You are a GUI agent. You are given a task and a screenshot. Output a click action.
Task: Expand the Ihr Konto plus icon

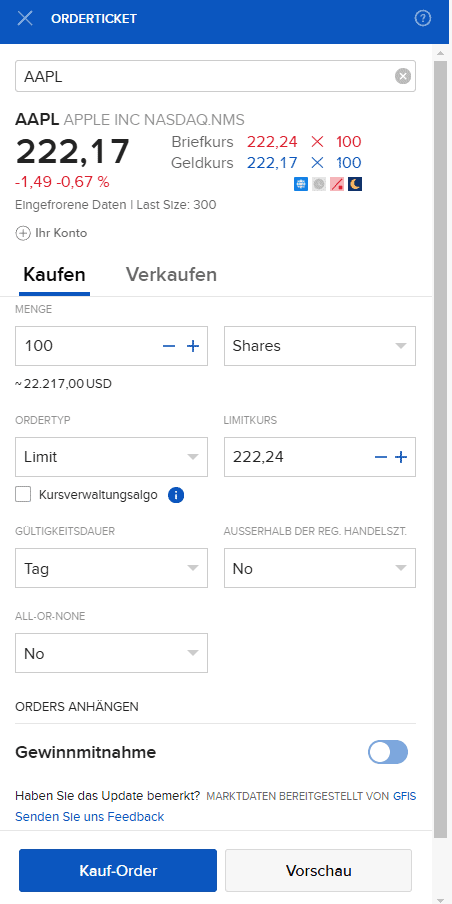coord(22,233)
